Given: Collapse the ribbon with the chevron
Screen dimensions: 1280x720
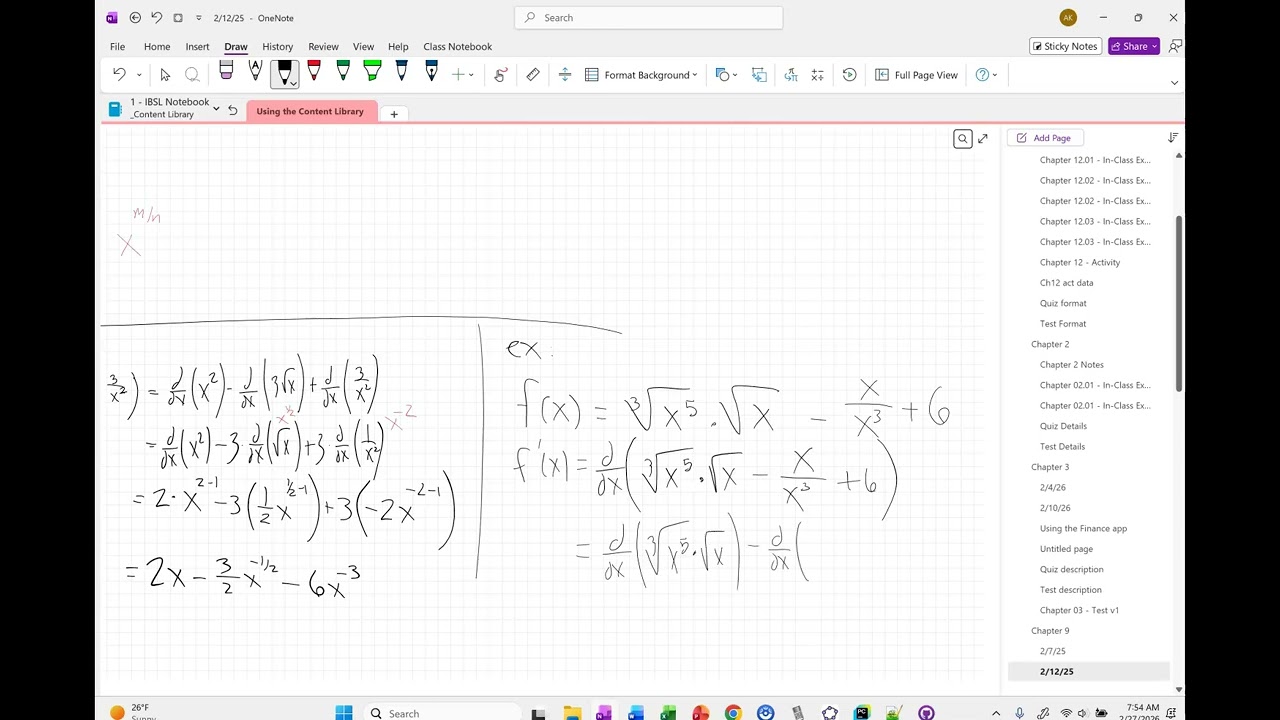Looking at the screenshot, I should click(1174, 83).
